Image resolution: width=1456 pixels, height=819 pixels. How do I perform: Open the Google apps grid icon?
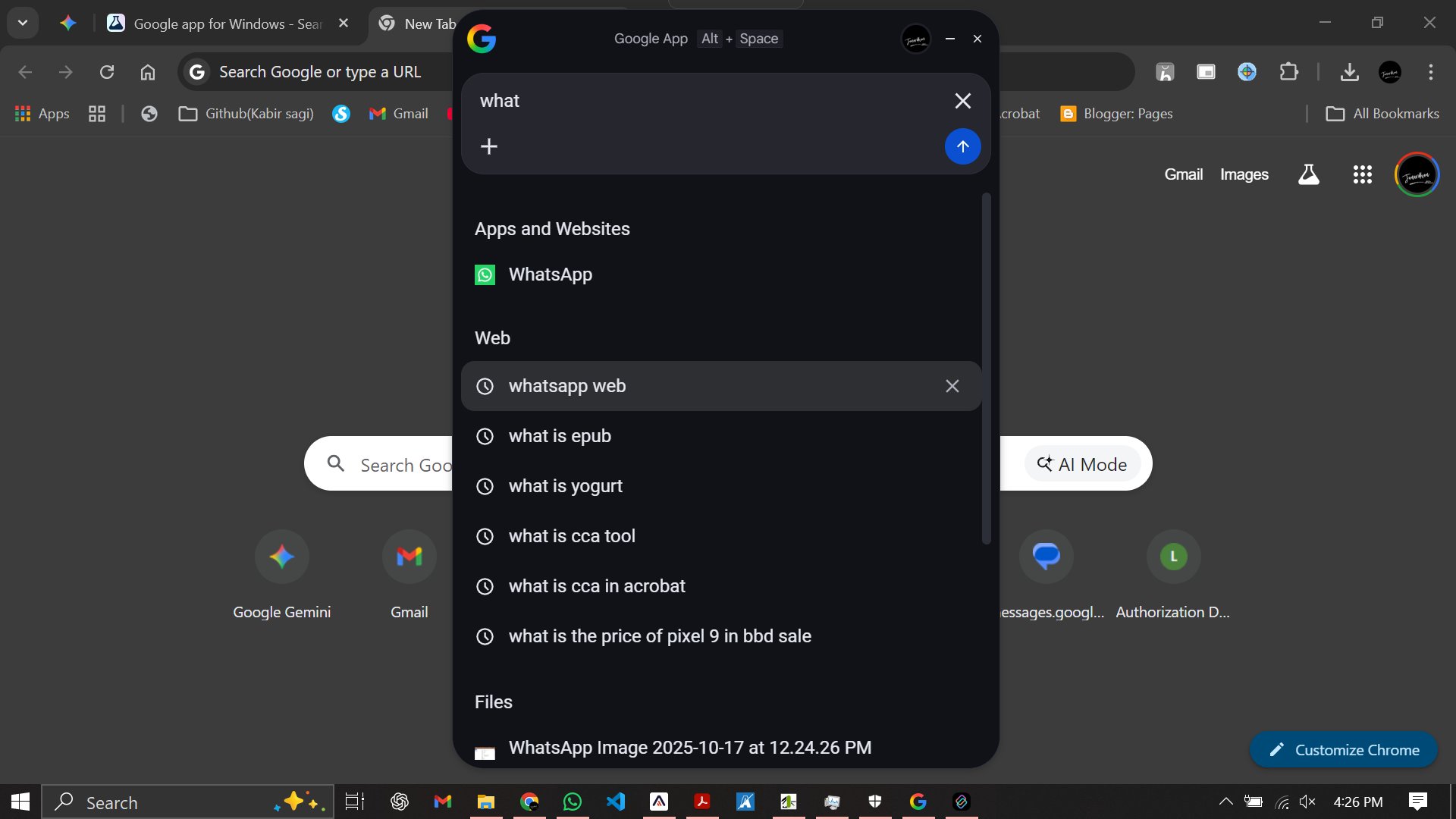[1362, 175]
